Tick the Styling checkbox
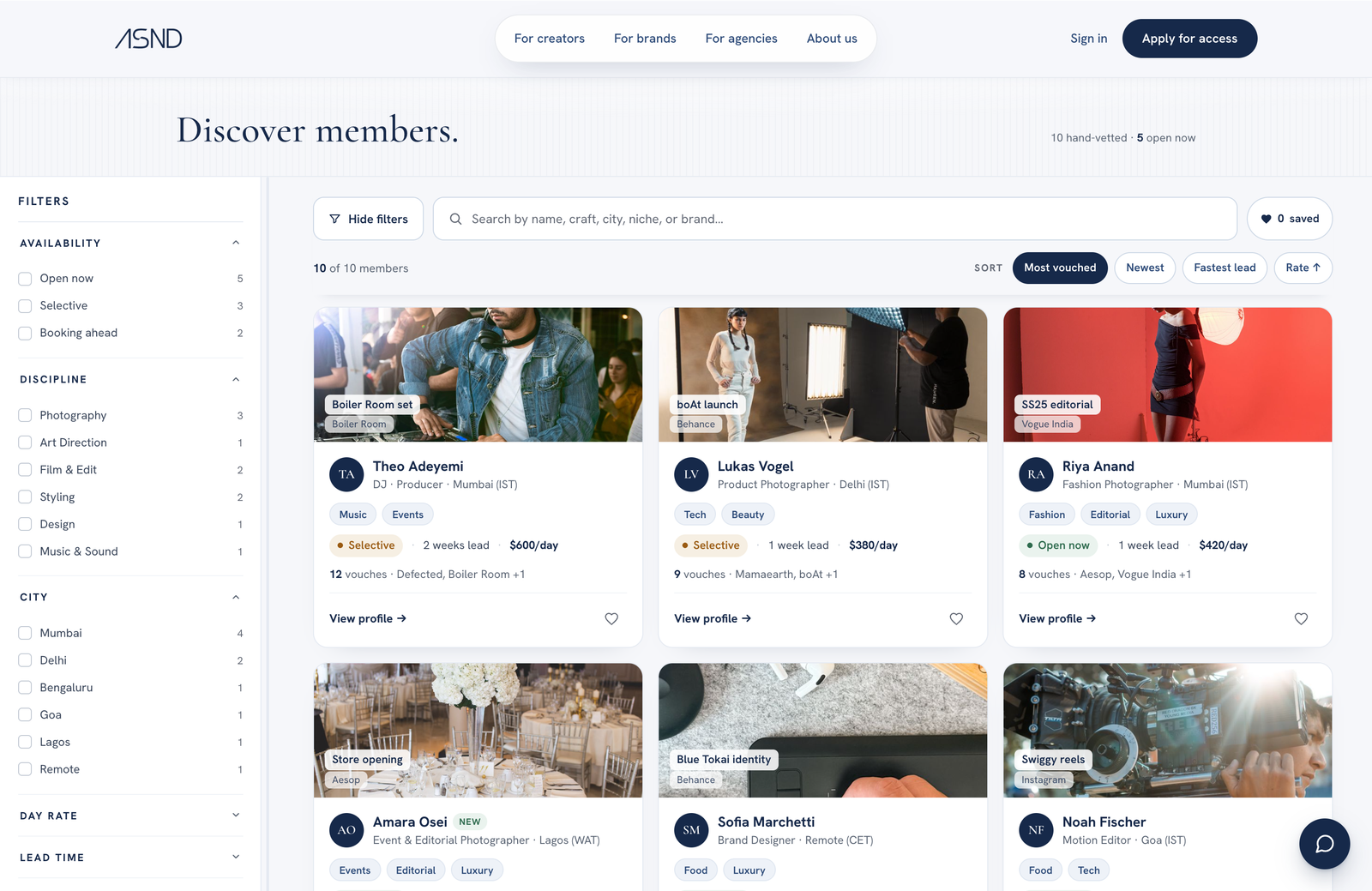The image size is (1372, 891). pyautogui.click(x=25, y=497)
